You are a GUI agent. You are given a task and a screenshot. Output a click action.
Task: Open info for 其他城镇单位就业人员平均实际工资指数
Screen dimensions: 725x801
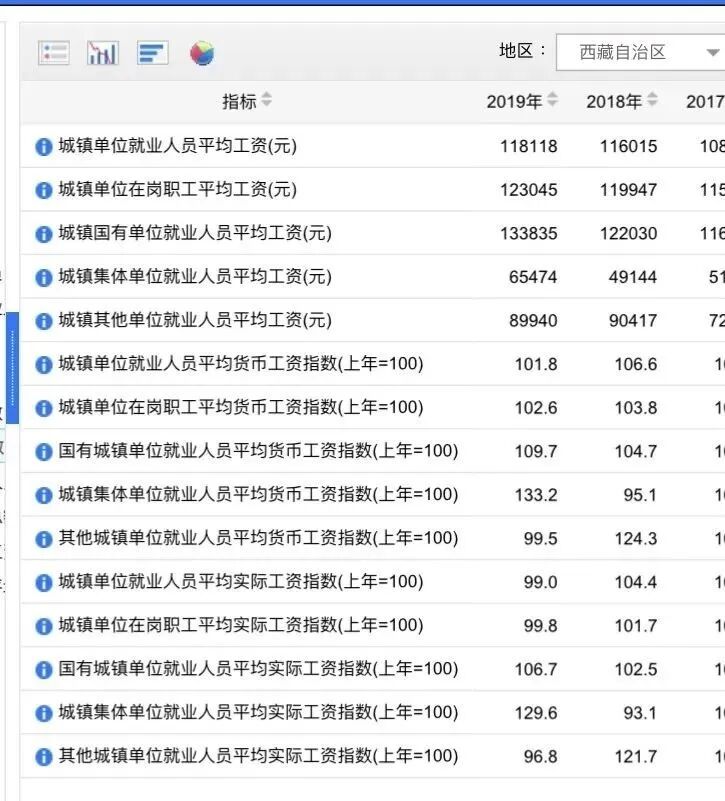44,757
